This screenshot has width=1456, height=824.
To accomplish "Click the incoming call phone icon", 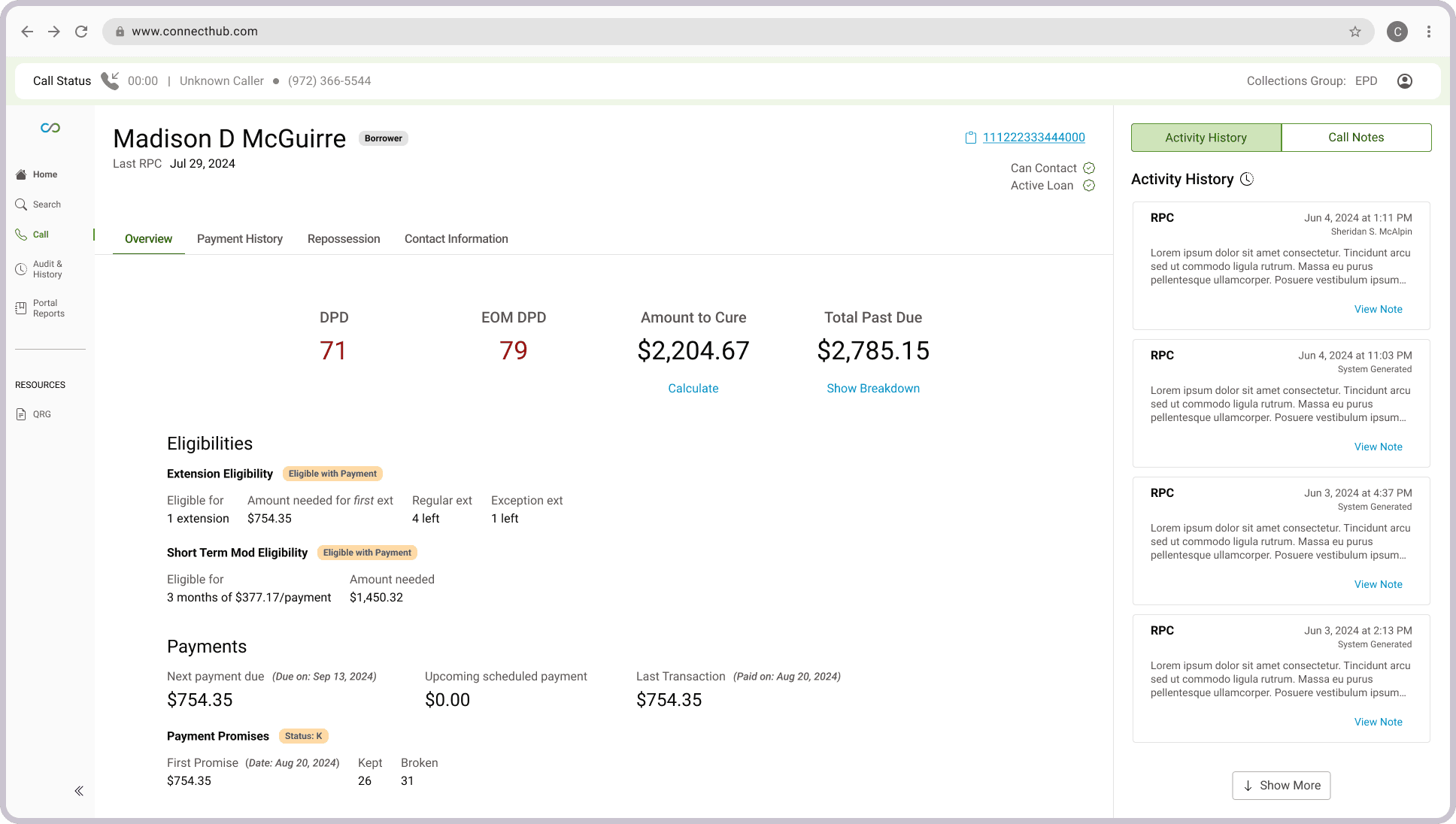I will [x=110, y=80].
